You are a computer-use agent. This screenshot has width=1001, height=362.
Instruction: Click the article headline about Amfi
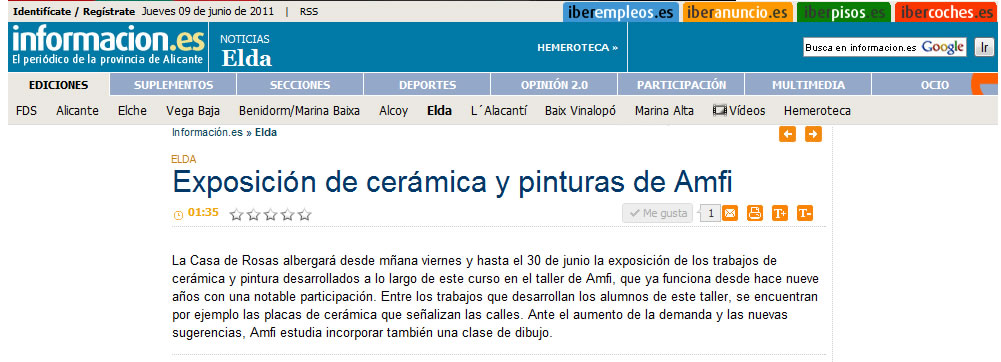453,183
